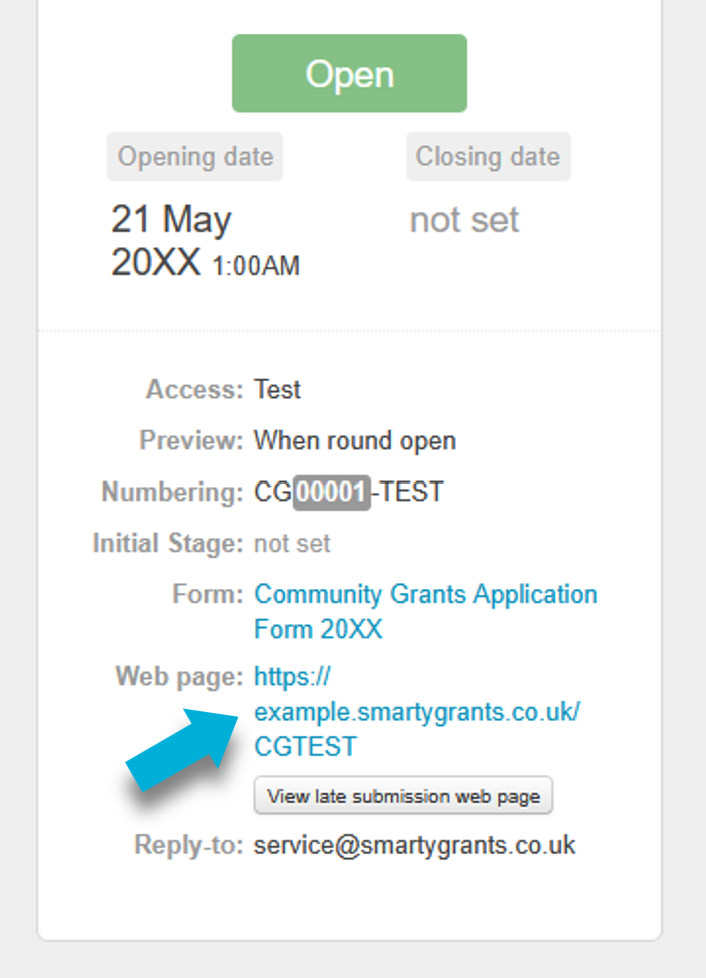Click the 'Initial Stage:' field label
706x978 pixels.
167,544
